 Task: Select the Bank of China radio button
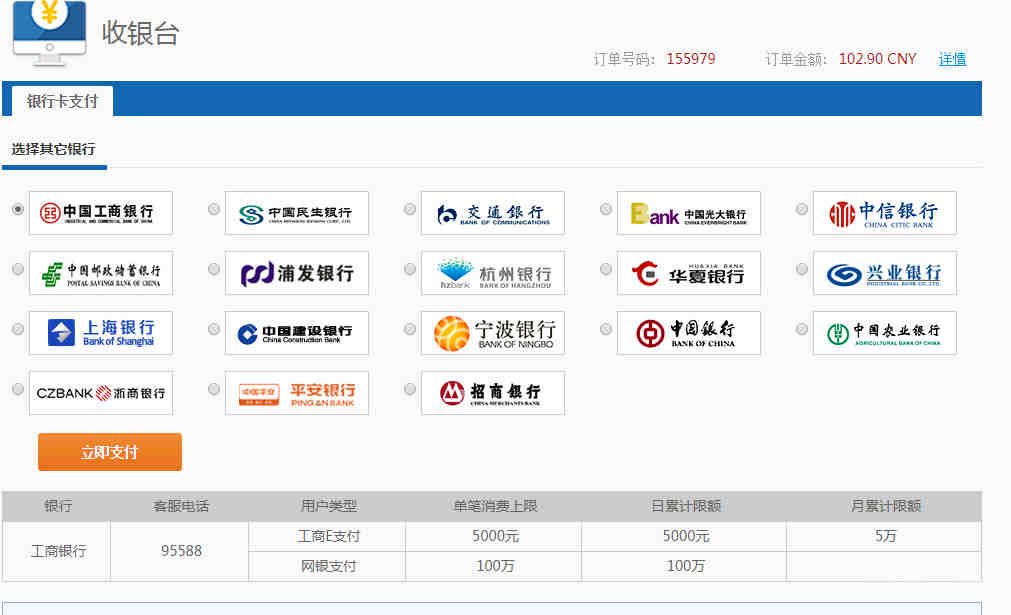(x=606, y=329)
